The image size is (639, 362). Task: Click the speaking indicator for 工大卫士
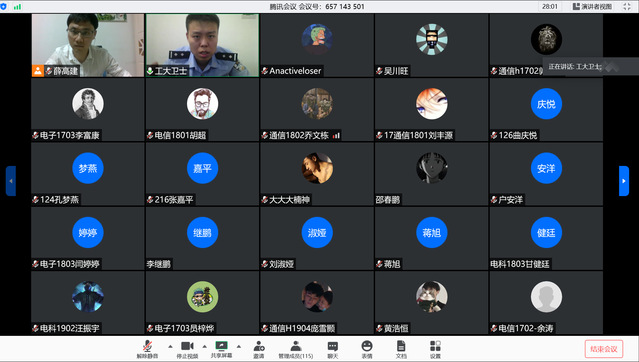575,66
